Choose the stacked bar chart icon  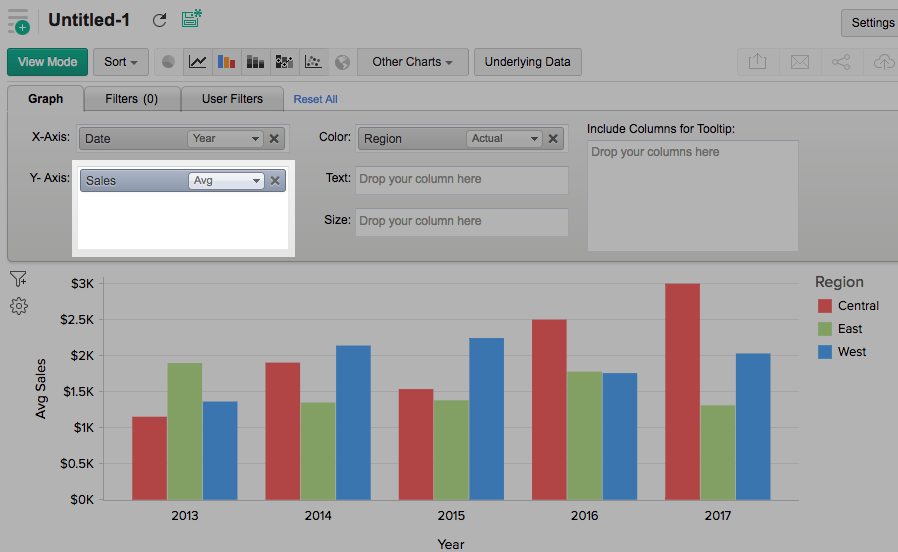pos(256,62)
